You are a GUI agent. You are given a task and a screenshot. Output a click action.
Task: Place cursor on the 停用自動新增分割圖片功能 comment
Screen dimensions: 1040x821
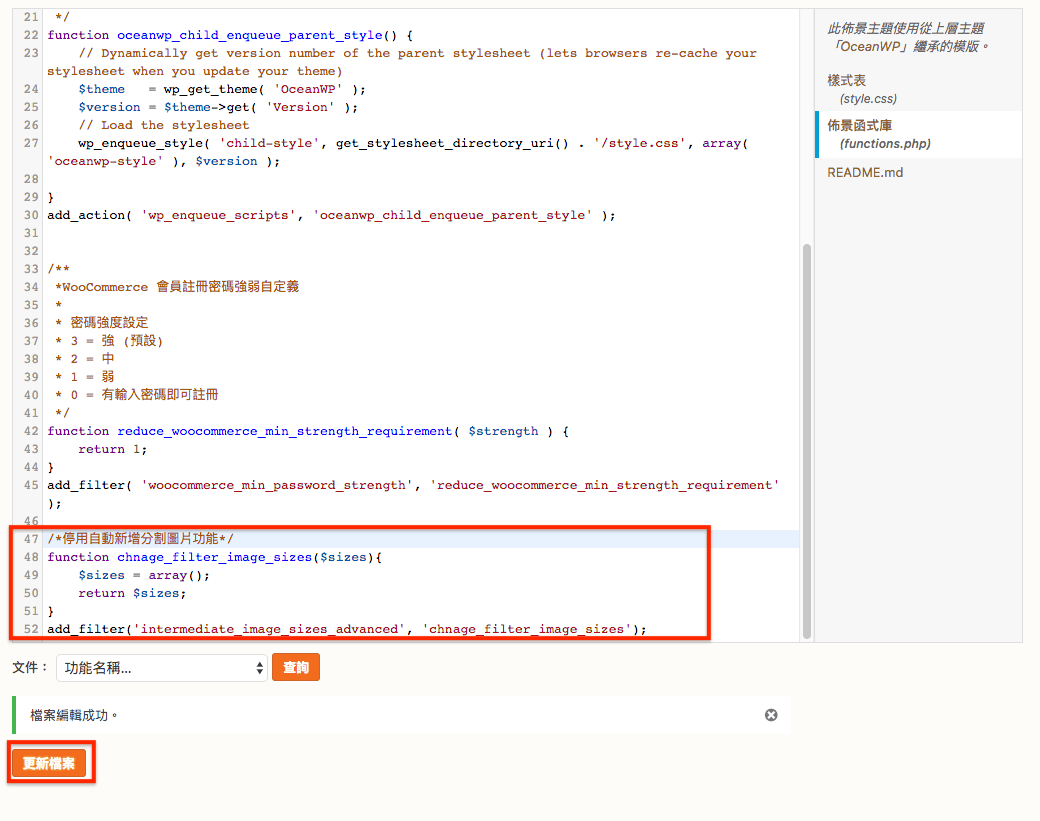click(140, 539)
